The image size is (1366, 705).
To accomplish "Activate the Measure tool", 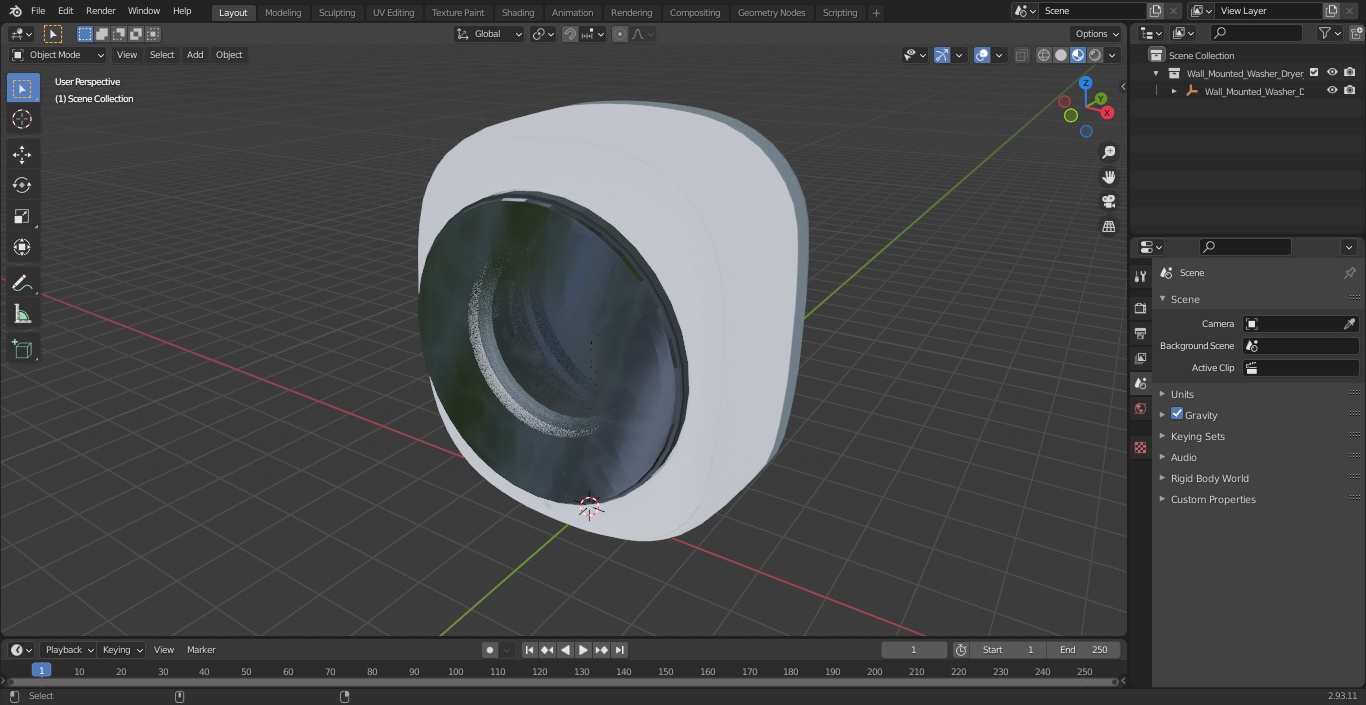I will pyautogui.click(x=22, y=314).
